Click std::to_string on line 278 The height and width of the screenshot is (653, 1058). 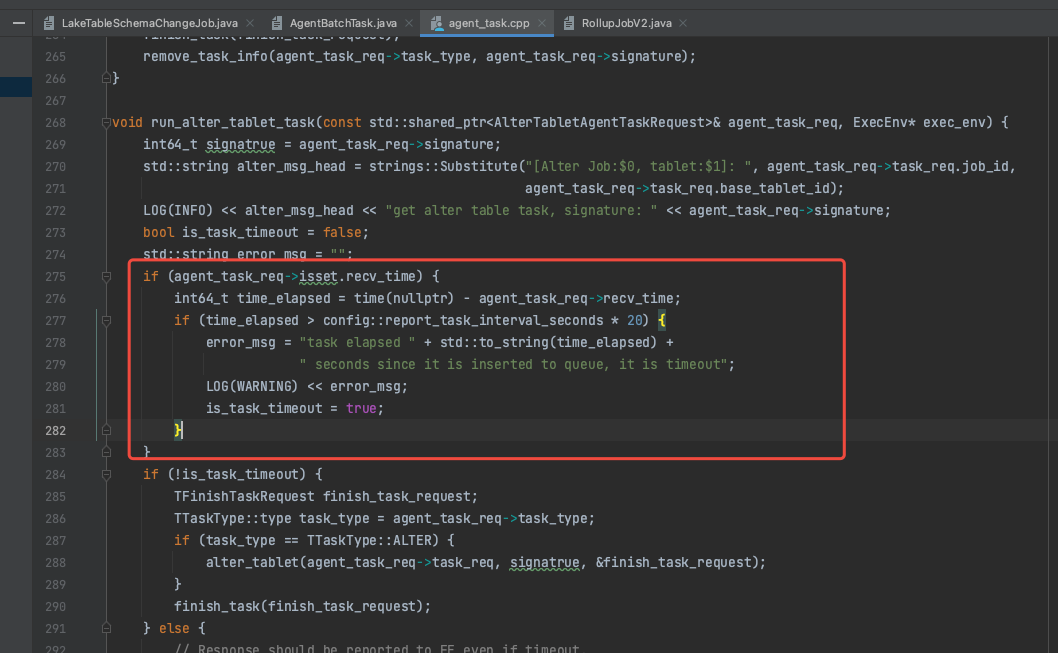click(x=495, y=343)
